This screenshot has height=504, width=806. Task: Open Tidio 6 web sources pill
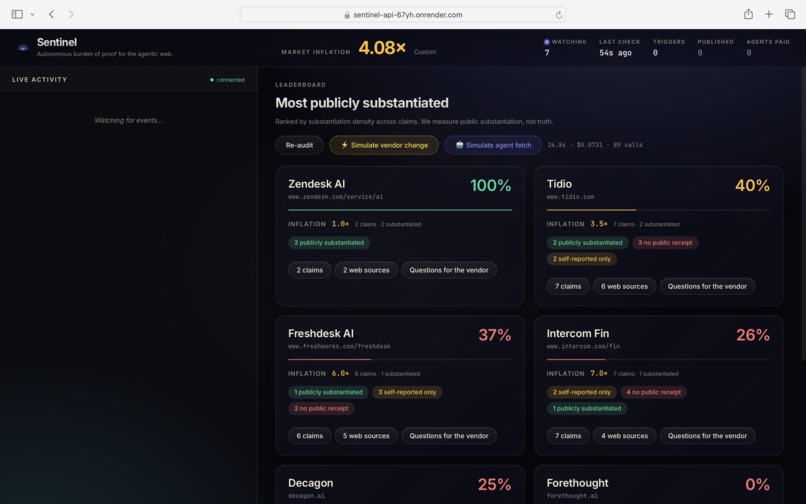625,286
